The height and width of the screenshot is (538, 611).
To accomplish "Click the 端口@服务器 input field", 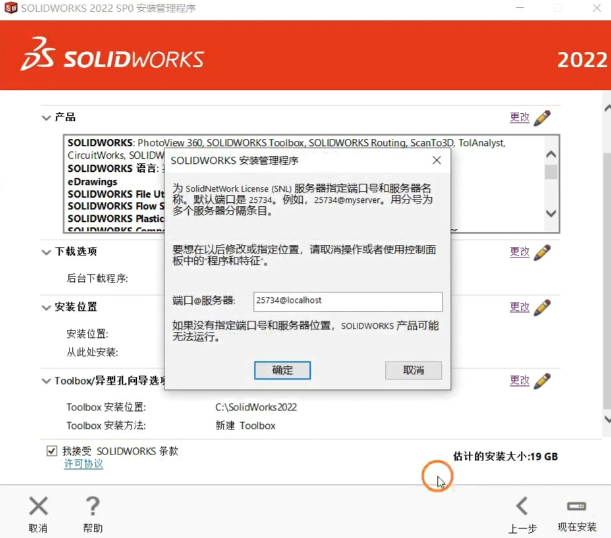I will (346, 301).
